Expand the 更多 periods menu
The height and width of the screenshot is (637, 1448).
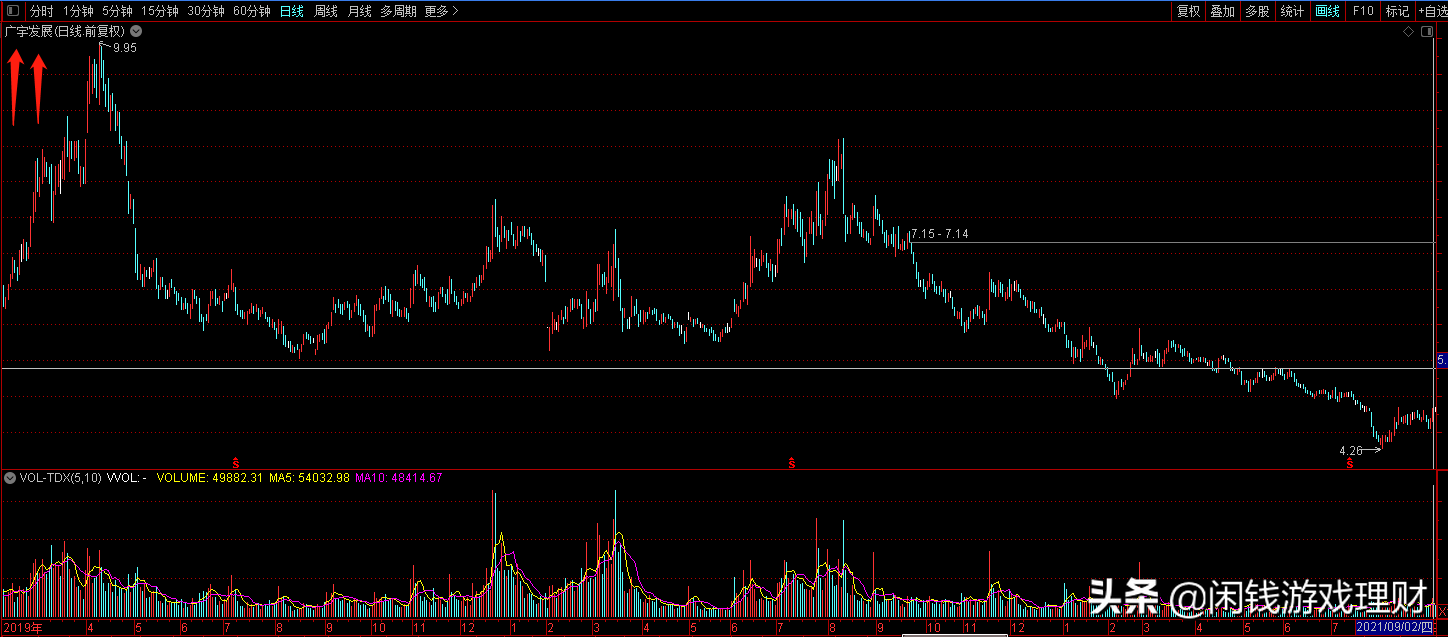(x=441, y=11)
